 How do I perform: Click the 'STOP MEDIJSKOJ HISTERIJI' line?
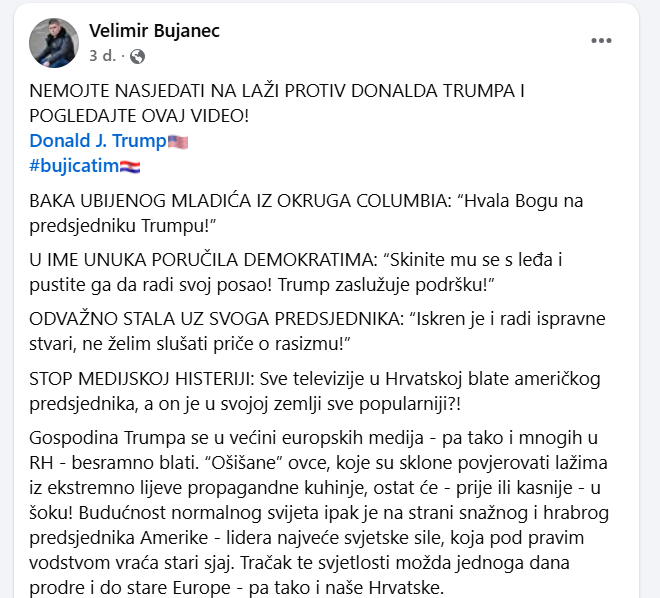tap(315, 379)
